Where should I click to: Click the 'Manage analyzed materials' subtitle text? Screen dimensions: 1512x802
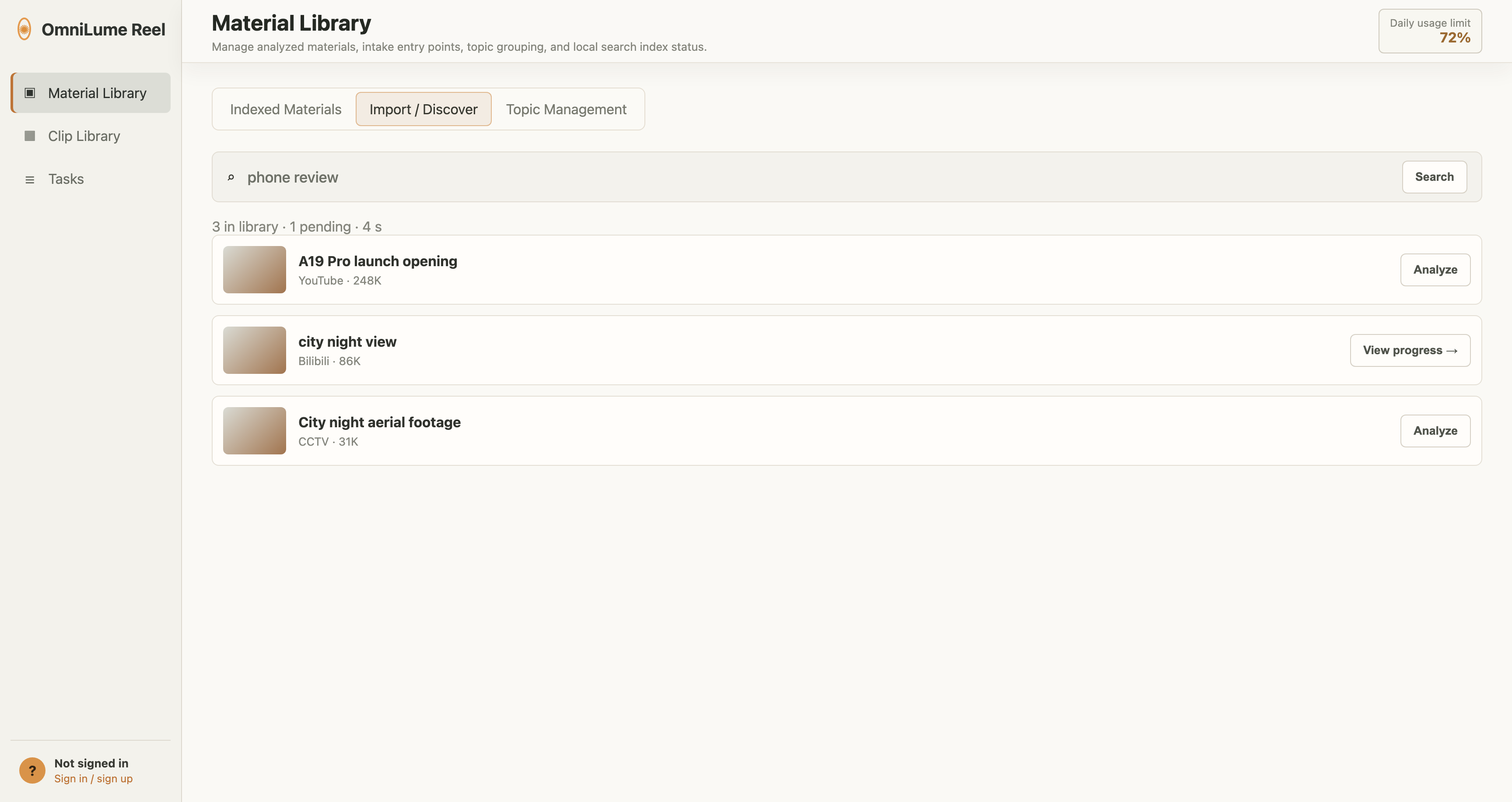pyautogui.click(x=459, y=47)
